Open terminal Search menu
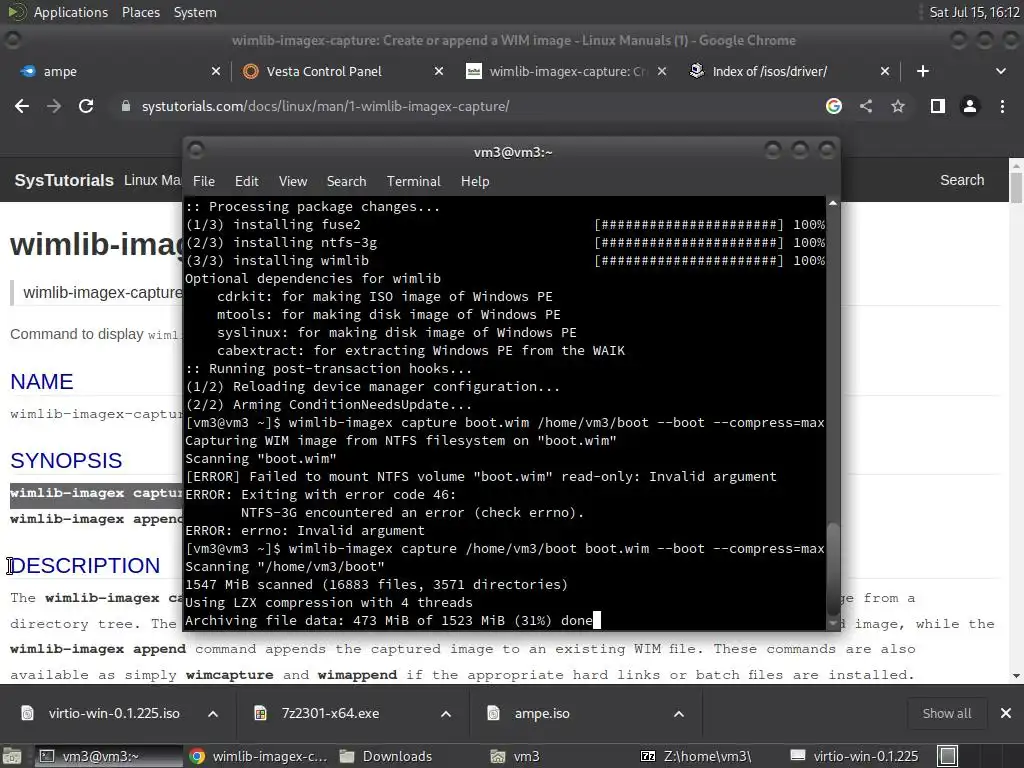The height and width of the screenshot is (768, 1024). pyautogui.click(x=346, y=182)
